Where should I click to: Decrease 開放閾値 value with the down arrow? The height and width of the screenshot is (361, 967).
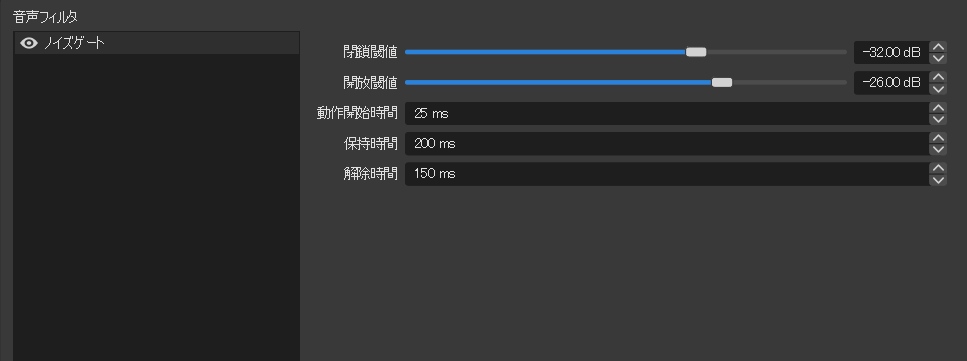tap(938, 89)
